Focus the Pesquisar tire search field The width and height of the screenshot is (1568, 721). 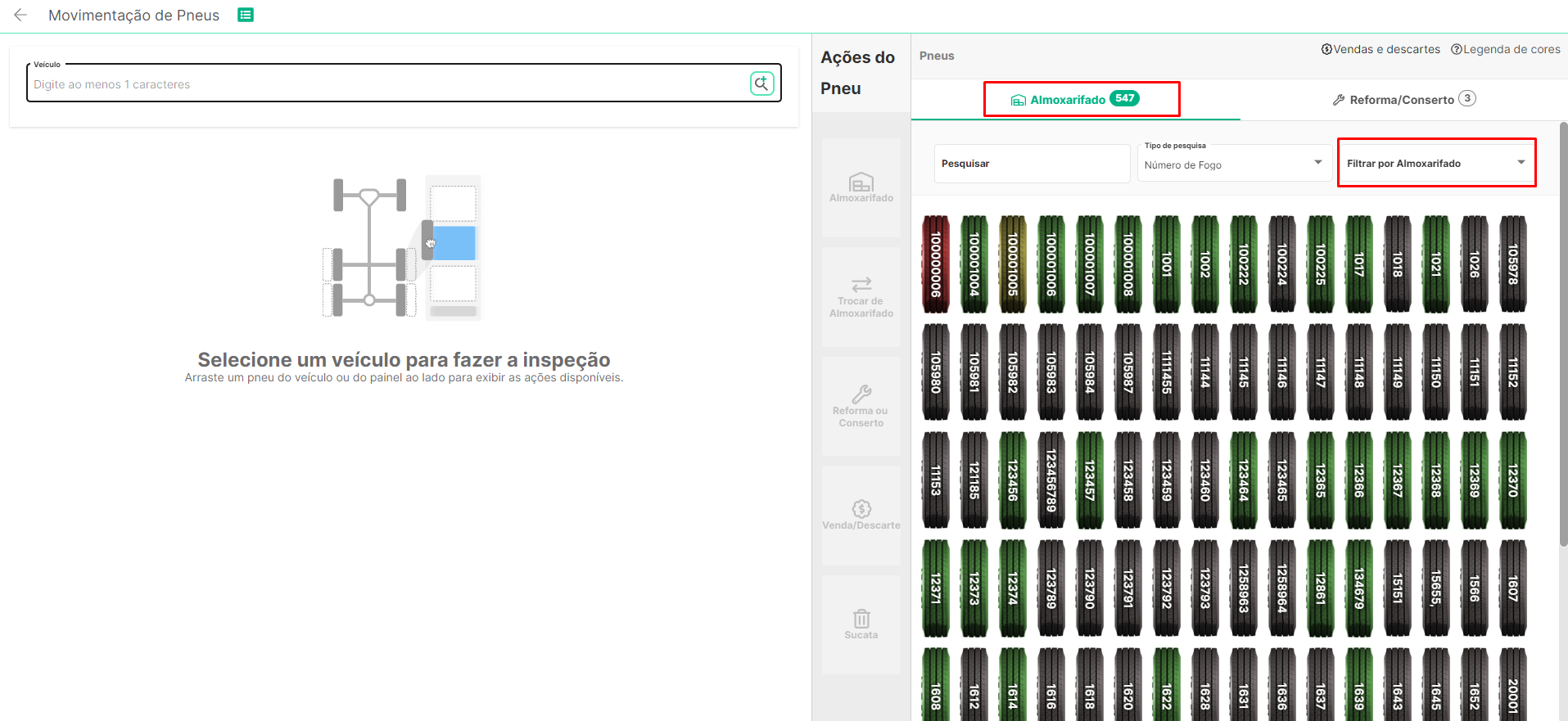pyautogui.click(x=1032, y=164)
